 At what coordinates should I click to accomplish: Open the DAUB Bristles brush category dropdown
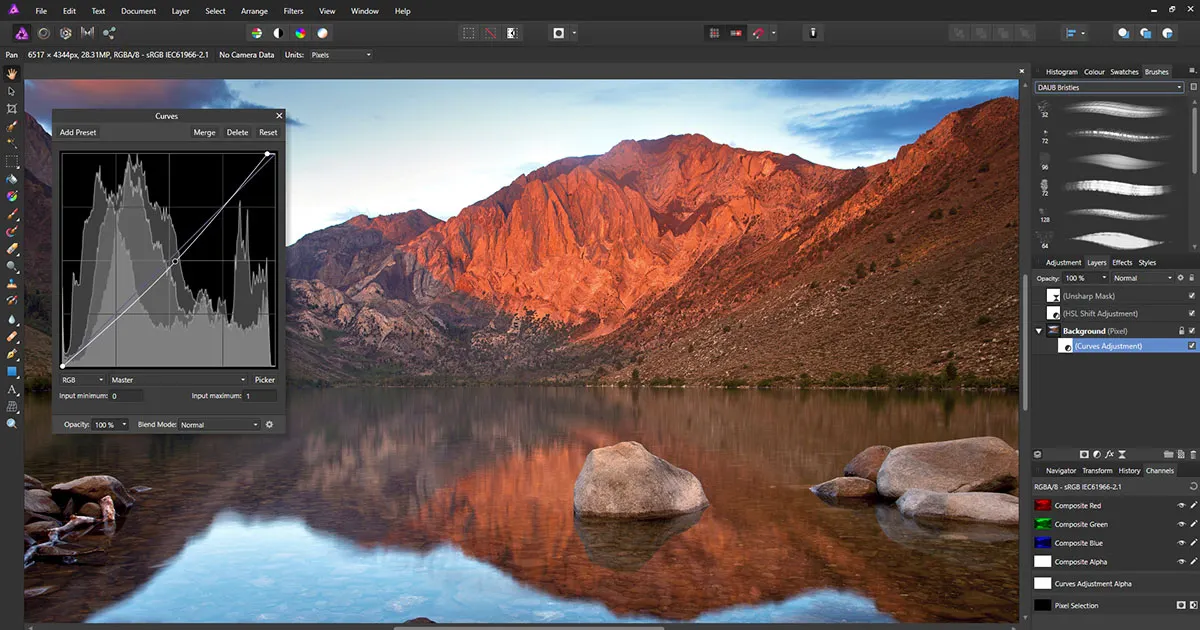coord(1110,88)
